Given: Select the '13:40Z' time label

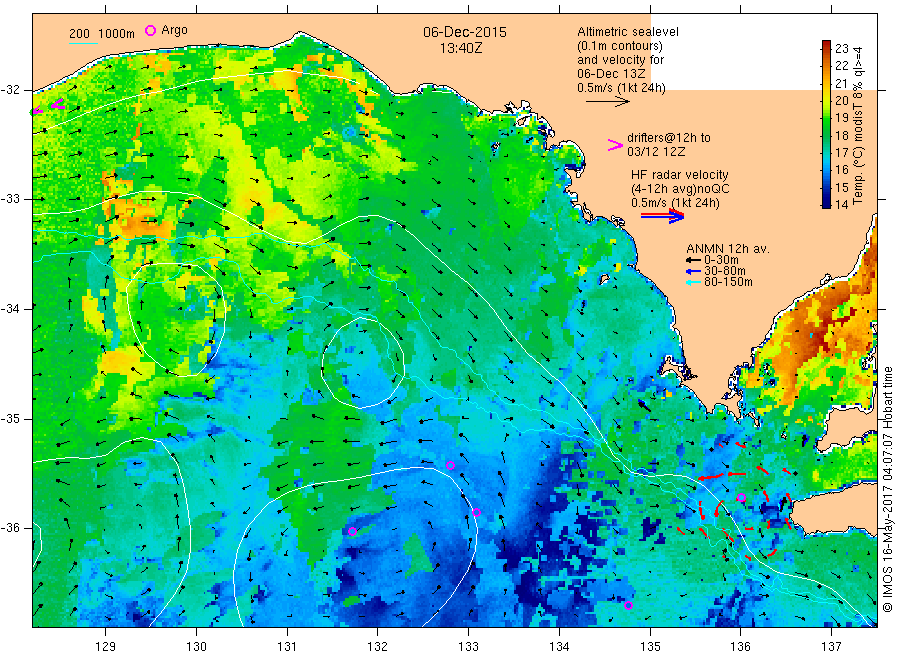Looking at the screenshot, I should pos(461,48).
